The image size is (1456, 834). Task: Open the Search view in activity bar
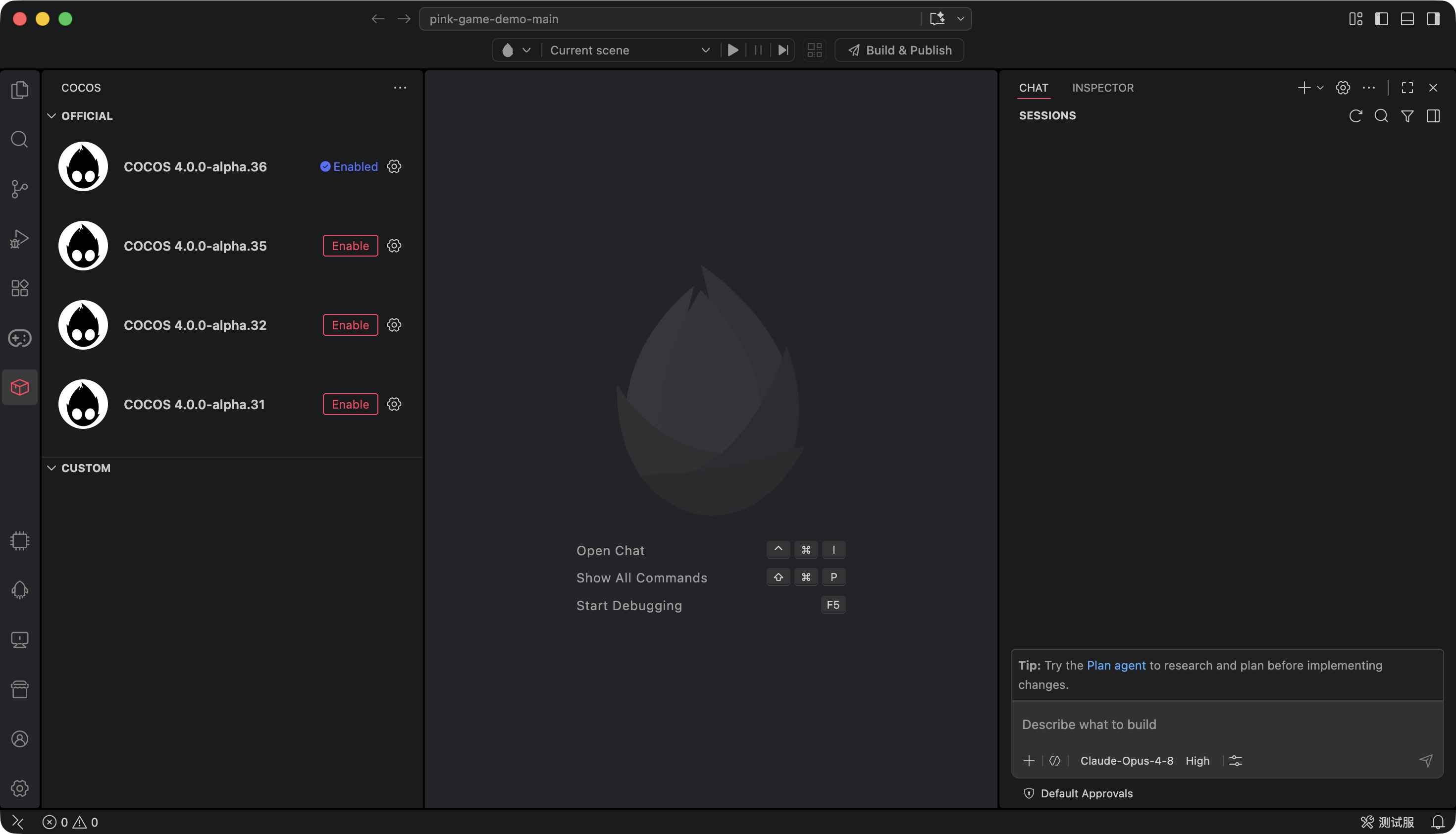(x=19, y=139)
